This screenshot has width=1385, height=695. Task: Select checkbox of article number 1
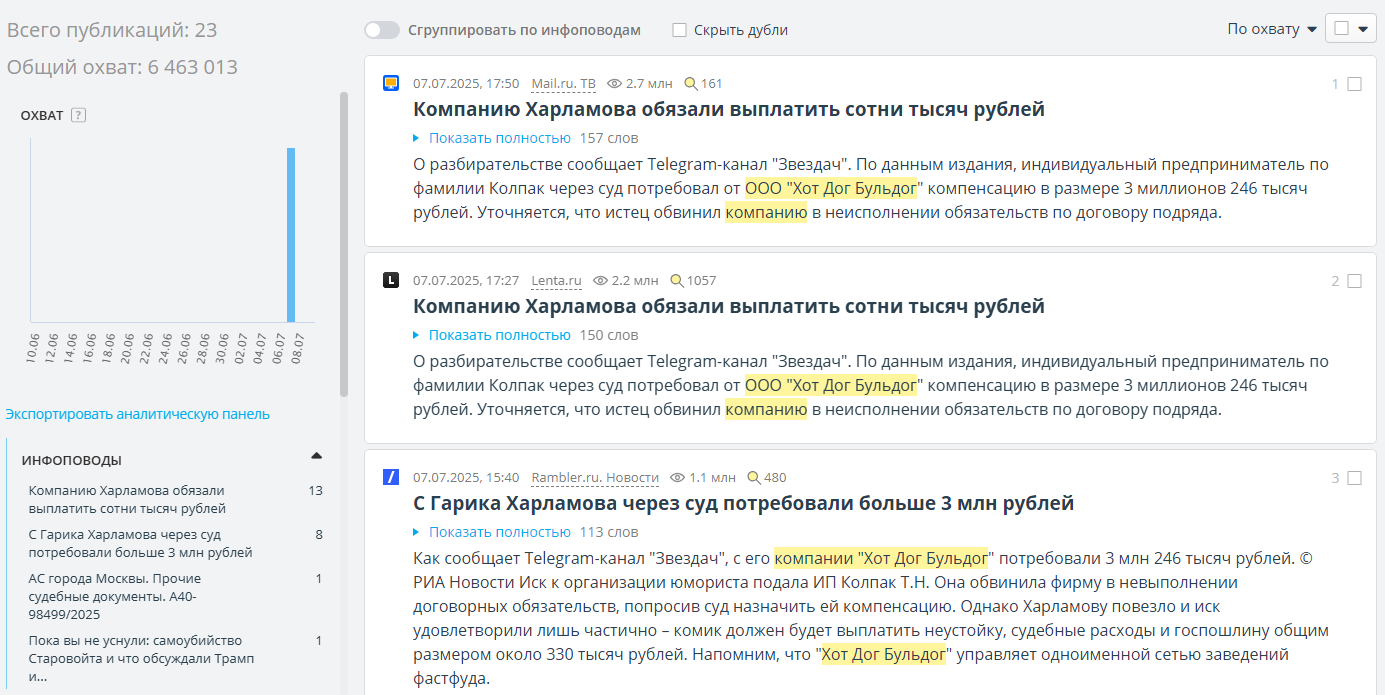pyautogui.click(x=1354, y=84)
